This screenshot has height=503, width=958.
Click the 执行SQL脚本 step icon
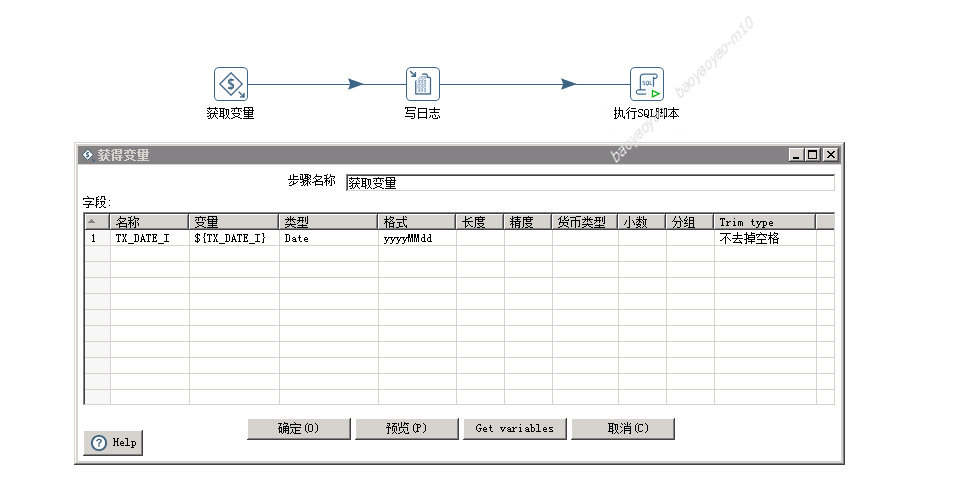tap(646, 84)
